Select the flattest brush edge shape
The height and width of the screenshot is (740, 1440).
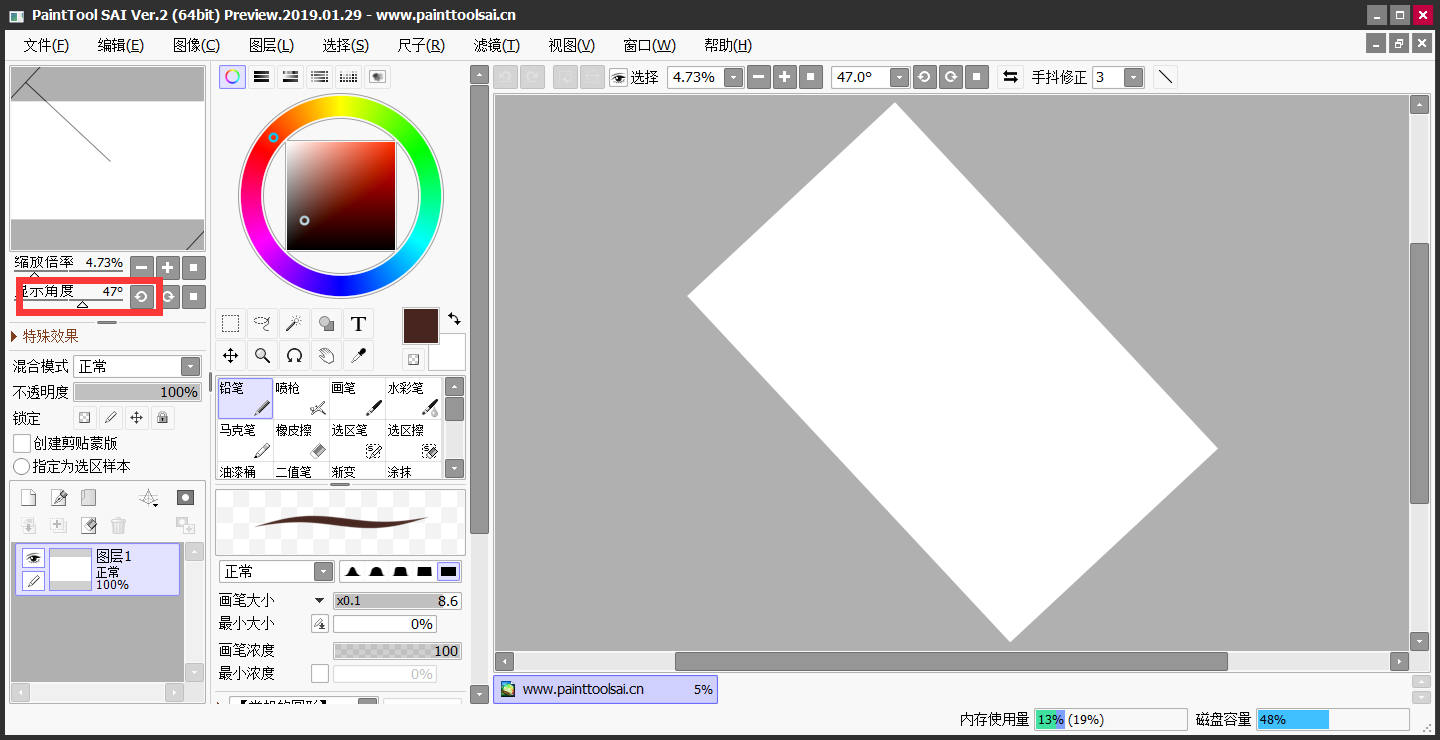(449, 571)
